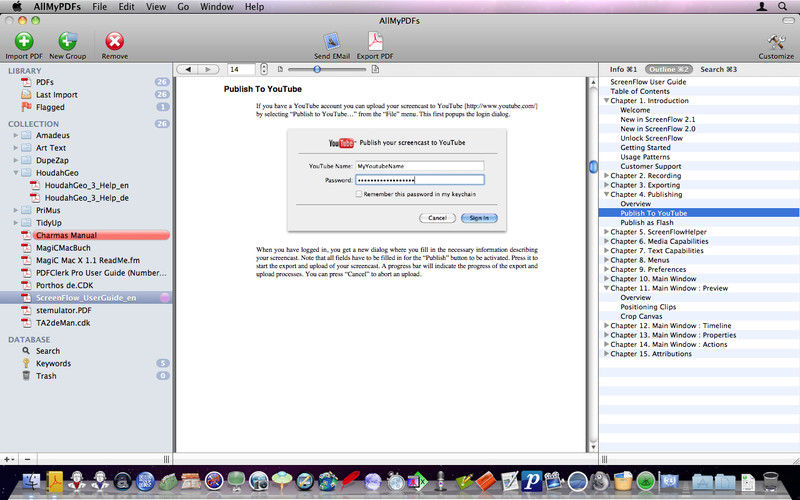
Task: Open Getting Started outline entry
Action: click(645, 147)
